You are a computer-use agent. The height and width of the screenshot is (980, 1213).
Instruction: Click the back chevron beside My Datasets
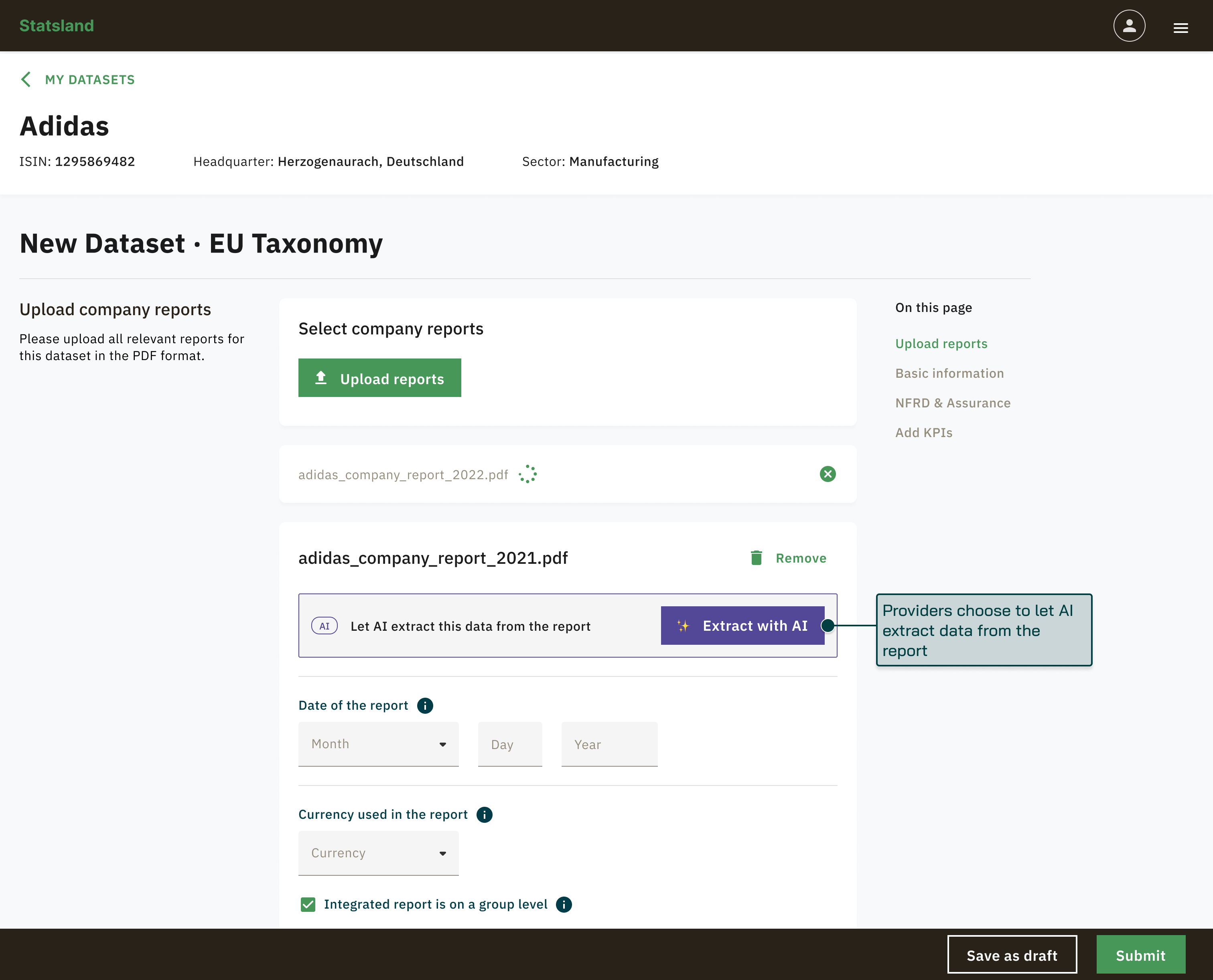[x=26, y=80]
